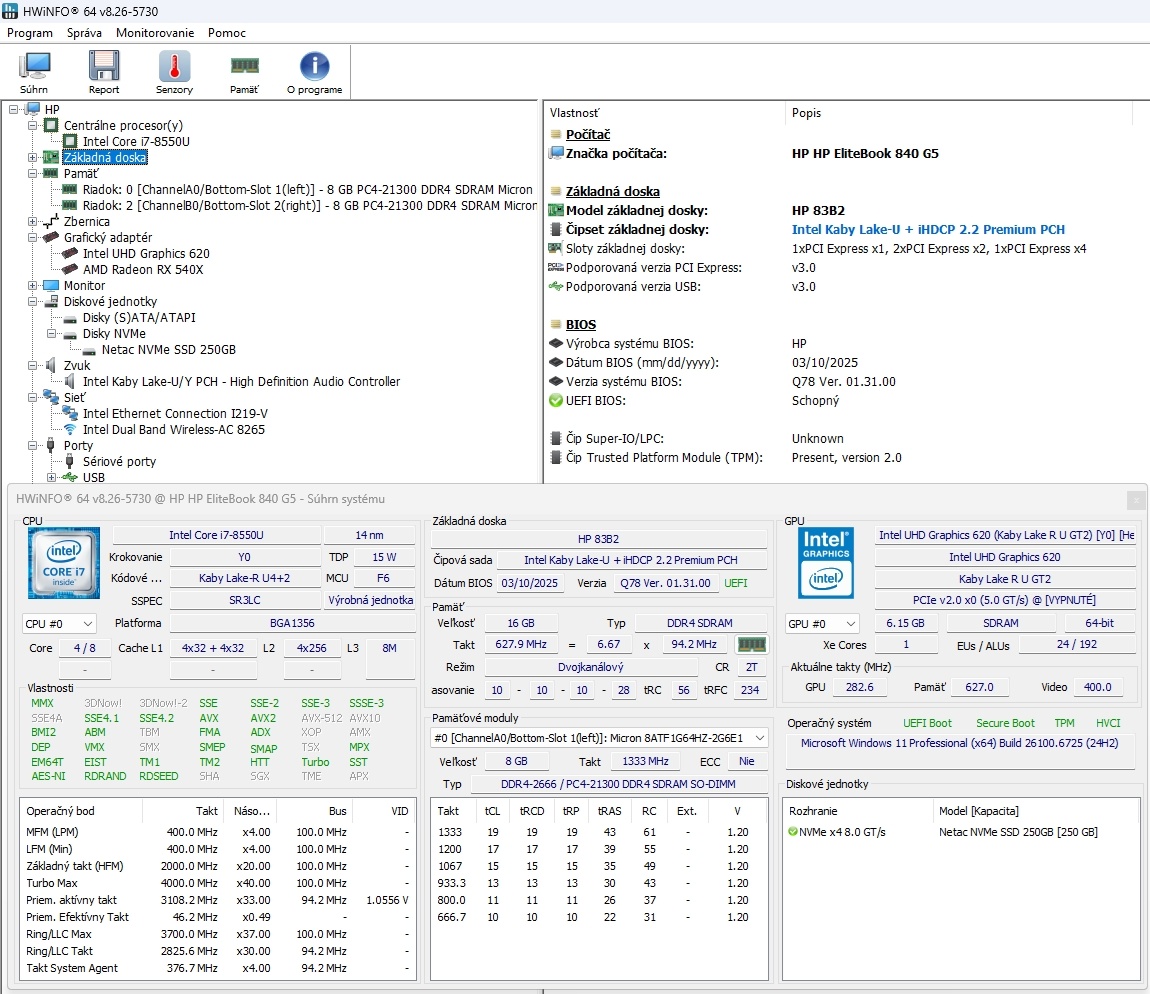Open the Monitorovanie menu

click(154, 33)
